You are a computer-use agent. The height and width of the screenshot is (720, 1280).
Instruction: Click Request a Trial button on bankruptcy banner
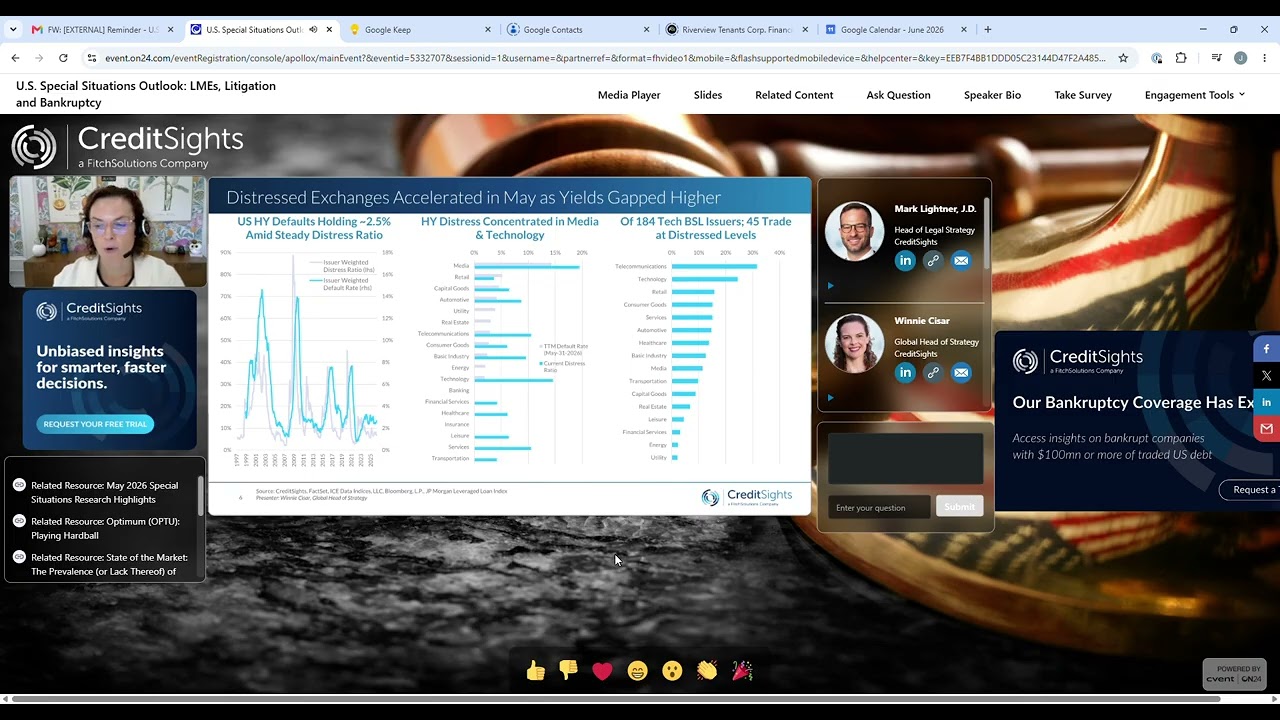pyautogui.click(x=1249, y=490)
